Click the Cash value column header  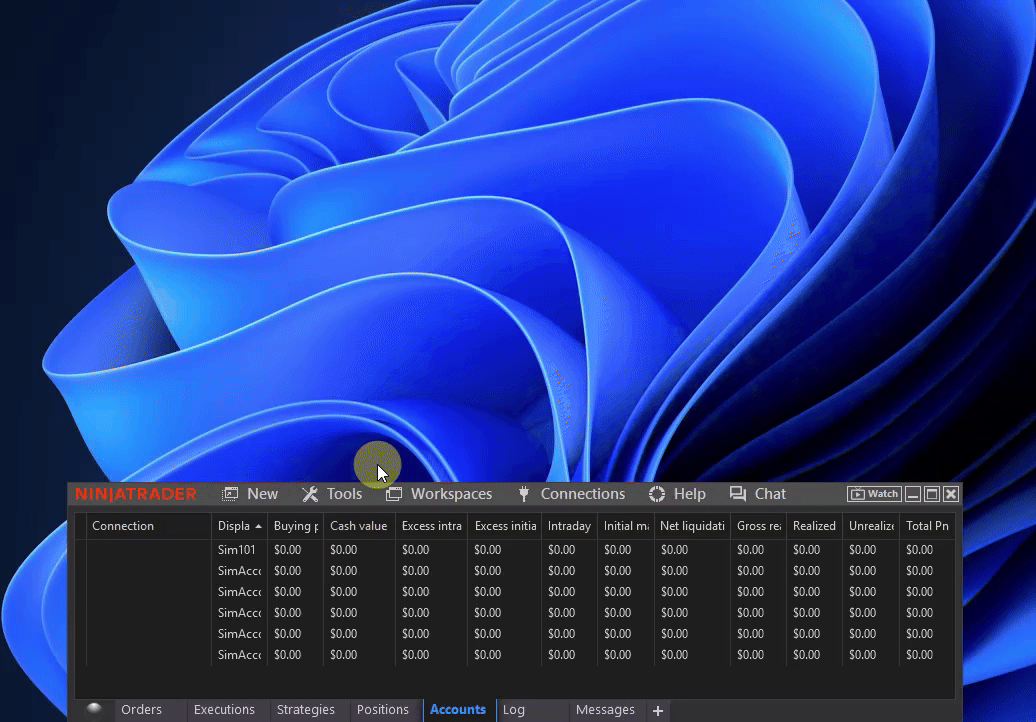(x=358, y=526)
